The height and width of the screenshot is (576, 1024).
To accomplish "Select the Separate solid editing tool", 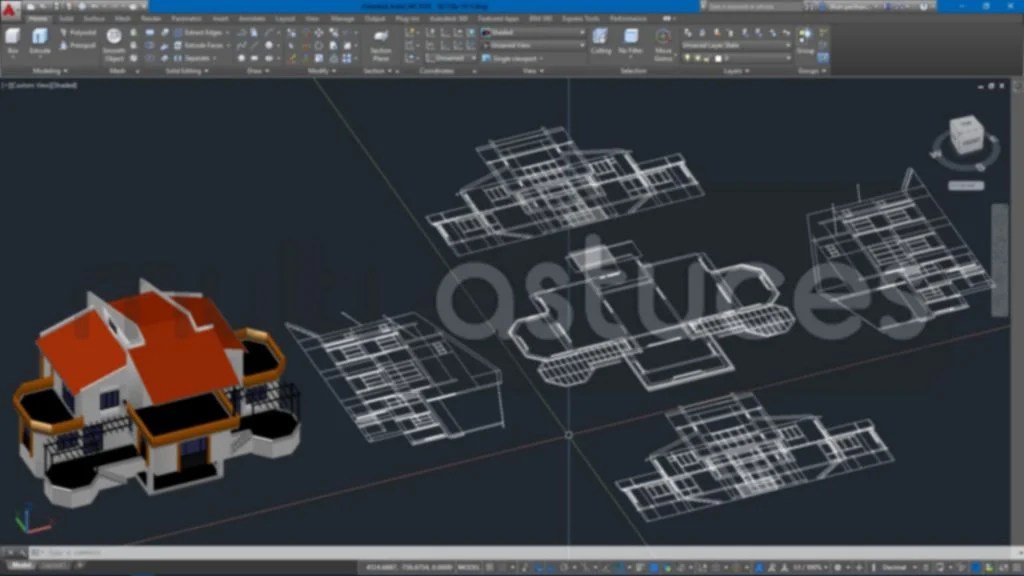I will (x=193, y=58).
